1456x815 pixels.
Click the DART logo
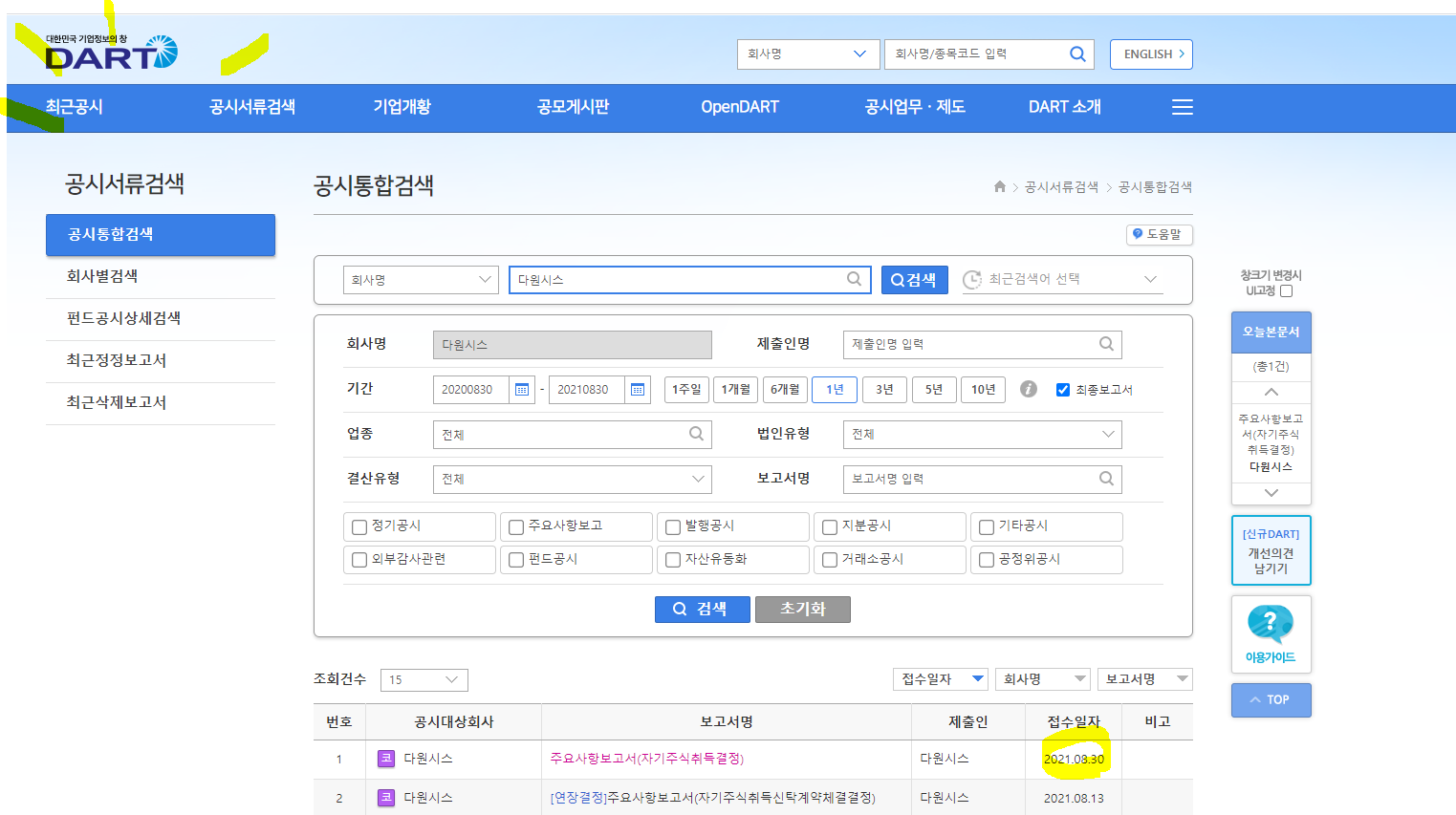(111, 53)
